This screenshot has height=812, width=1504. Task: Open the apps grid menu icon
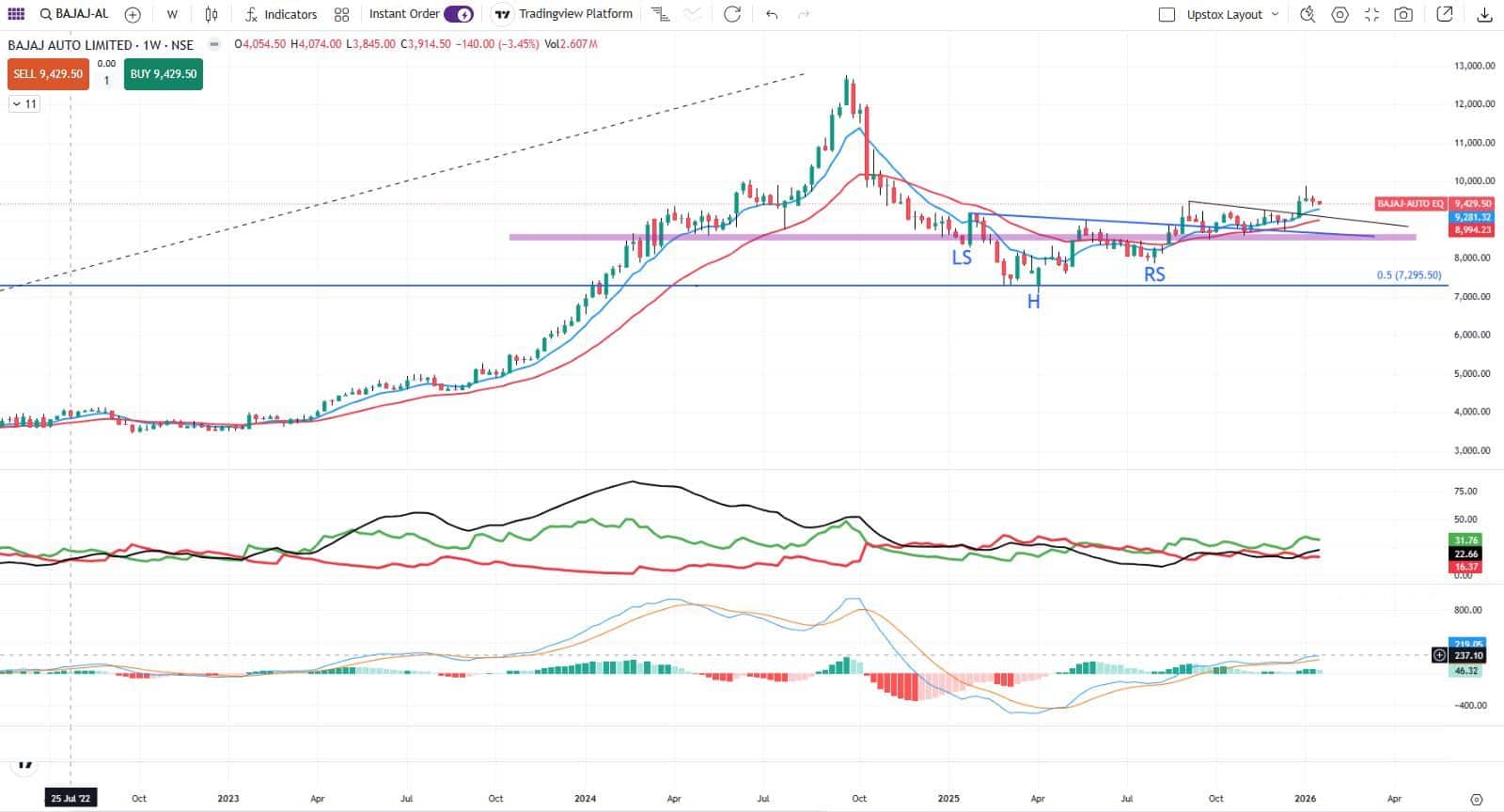point(16,14)
